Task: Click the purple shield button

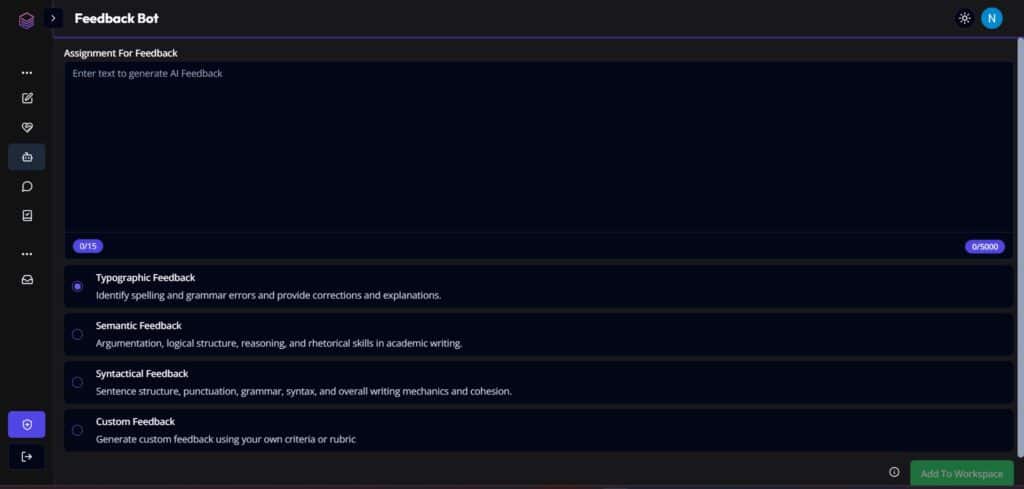Action: tap(27, 424)
